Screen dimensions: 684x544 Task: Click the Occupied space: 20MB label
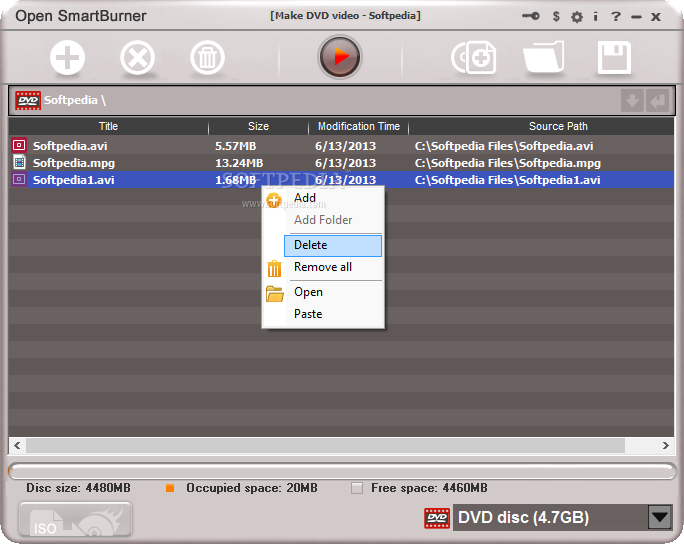pyautogui.click(x=252, y=488)
